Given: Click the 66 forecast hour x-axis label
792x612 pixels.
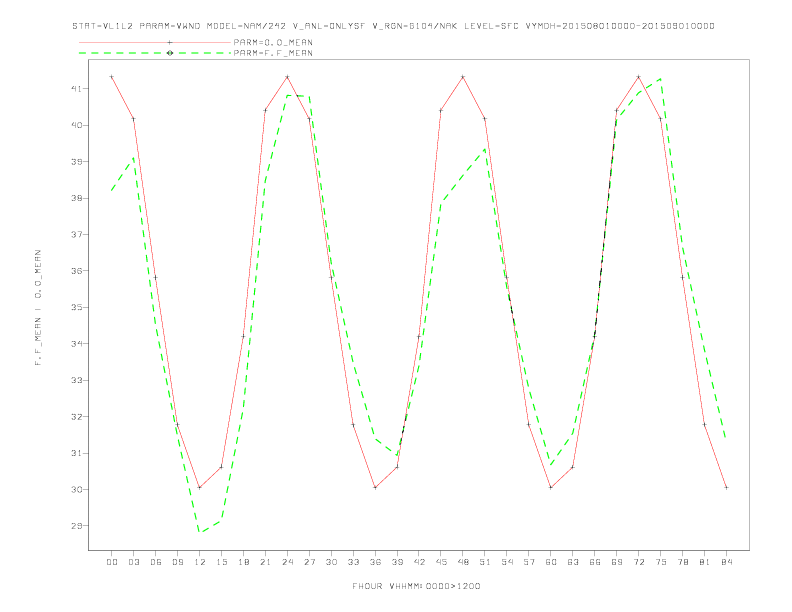Looking at the screenshot, I should 595,562.
